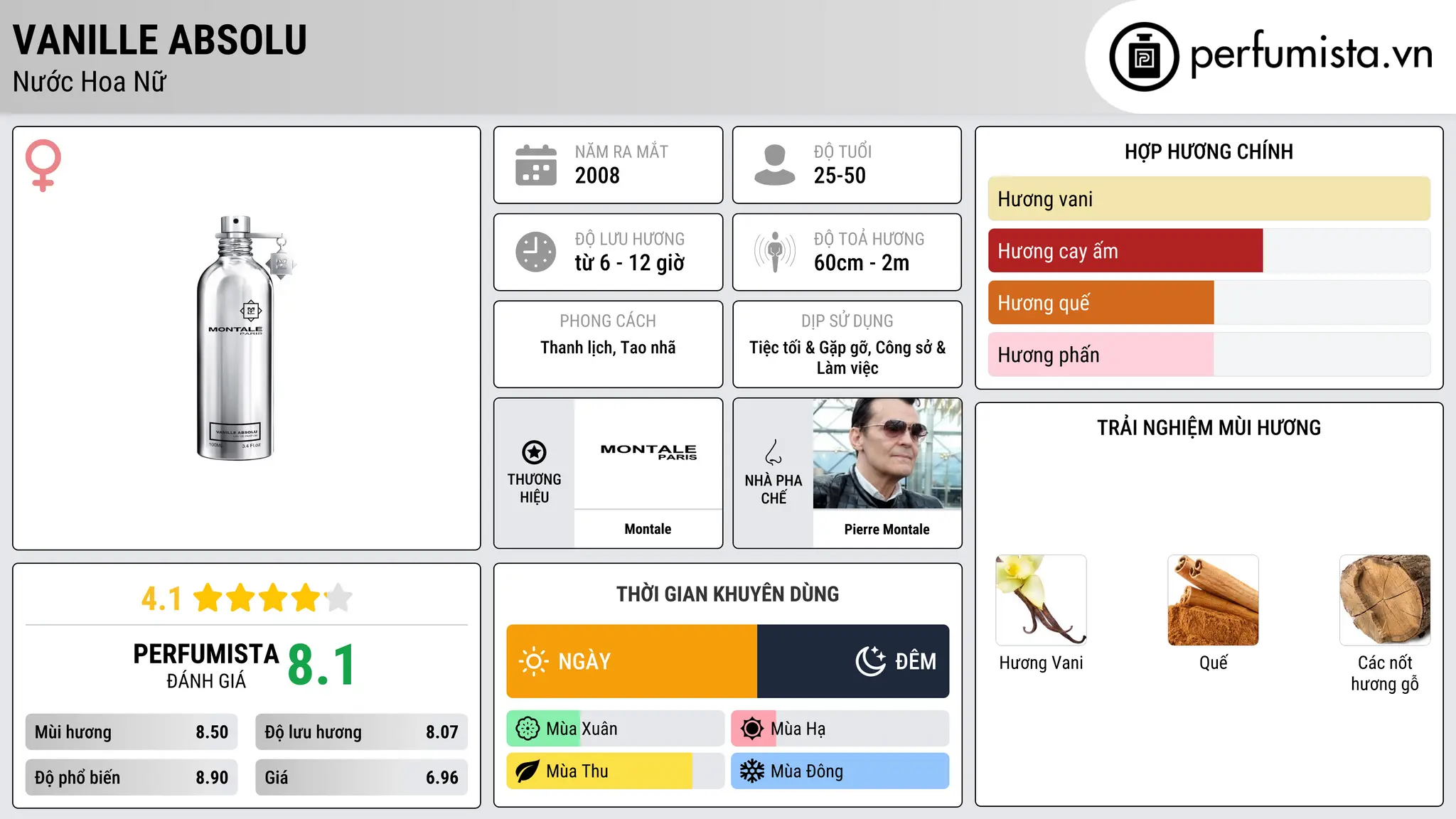Viewport: 1456px width, 819px height.
Task: Click the Mùa Xuân season bar
Action: click(x=616, y=729)
